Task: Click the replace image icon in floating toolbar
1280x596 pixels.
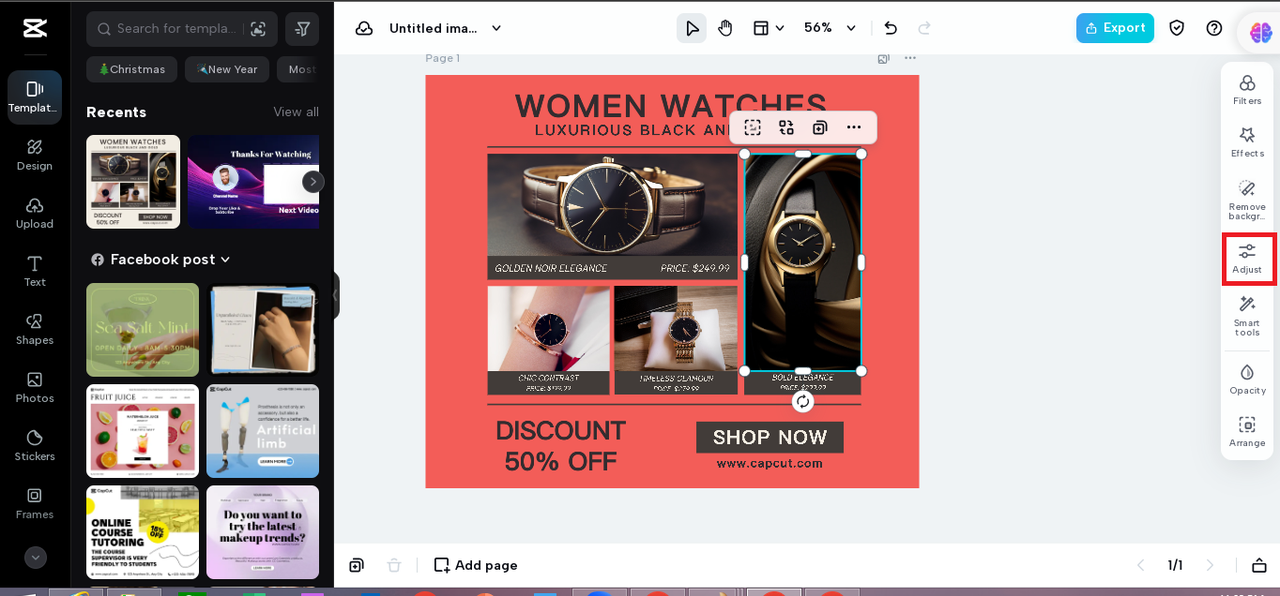Action: (x=786, y=127)
